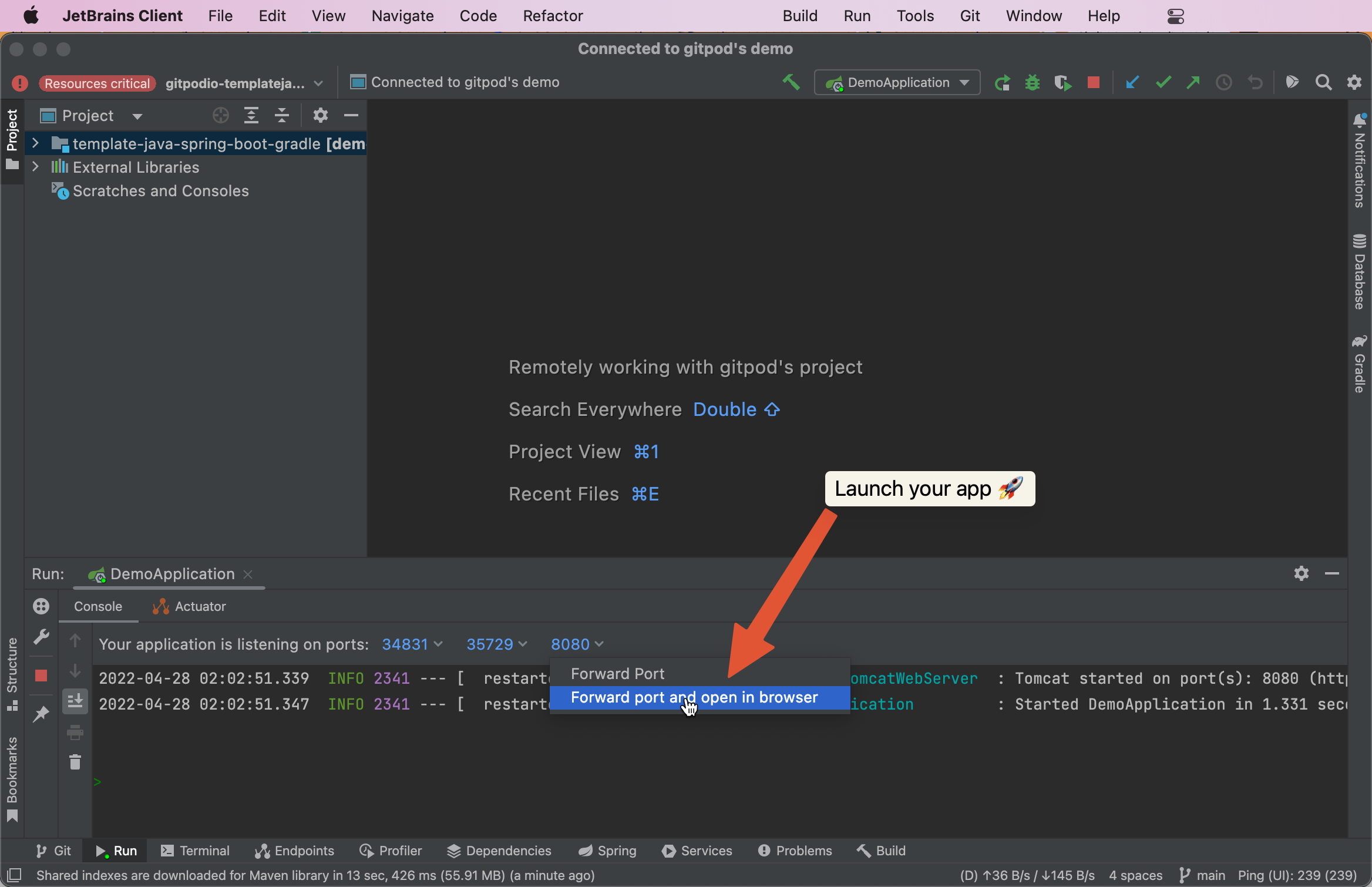Image resolution: width=1372 pixels, height=887 pixels.
Task: Open Endpoints tool window button
Action: coord(294,851)
